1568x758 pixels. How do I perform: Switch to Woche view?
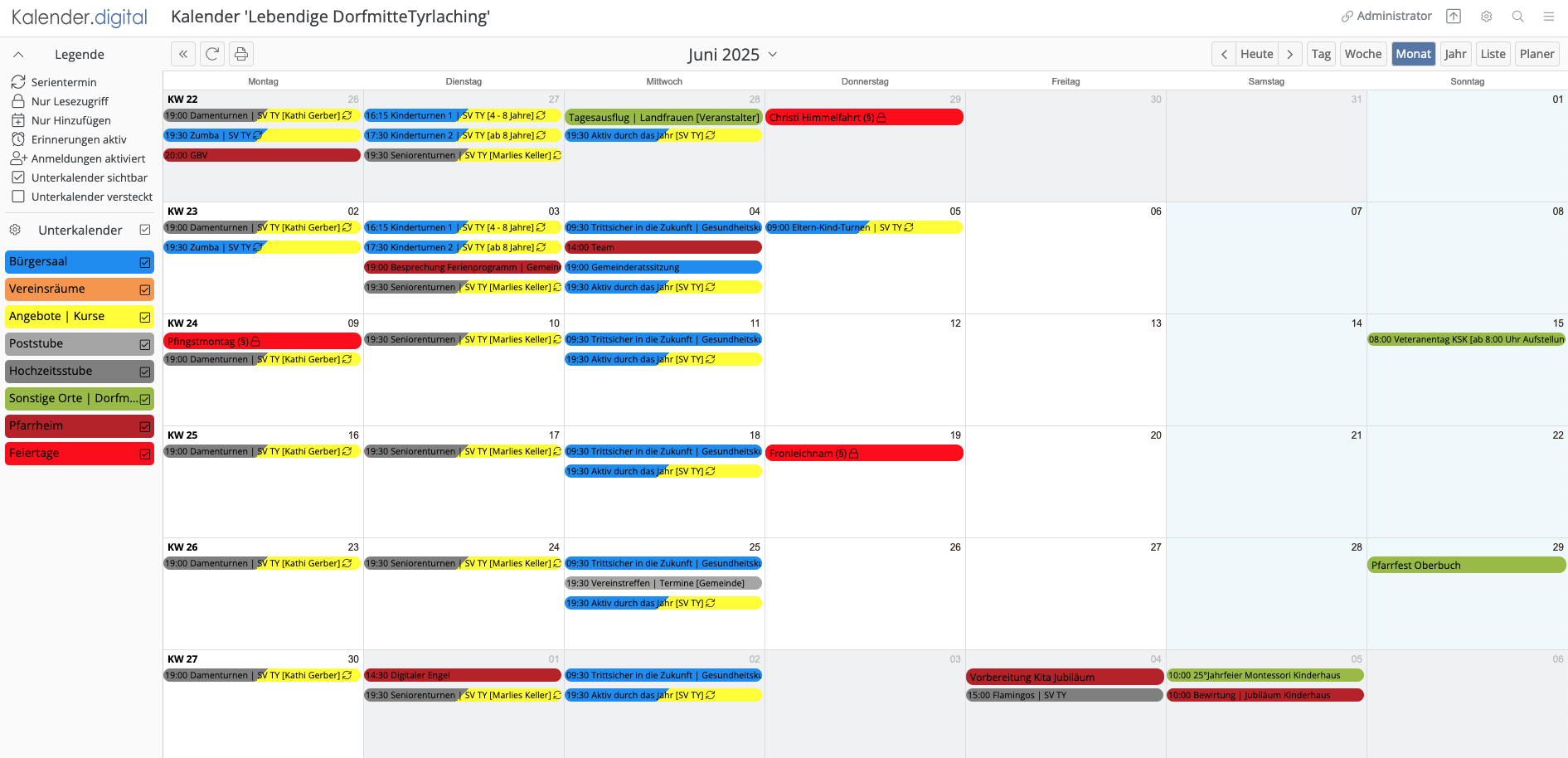coord(1362,54)
